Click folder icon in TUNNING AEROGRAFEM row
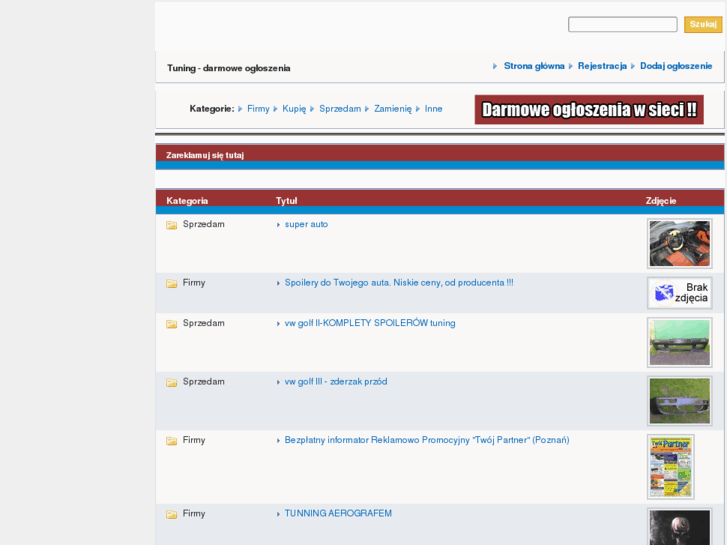This screenshot has width=727, height=545. coord(172,514)
